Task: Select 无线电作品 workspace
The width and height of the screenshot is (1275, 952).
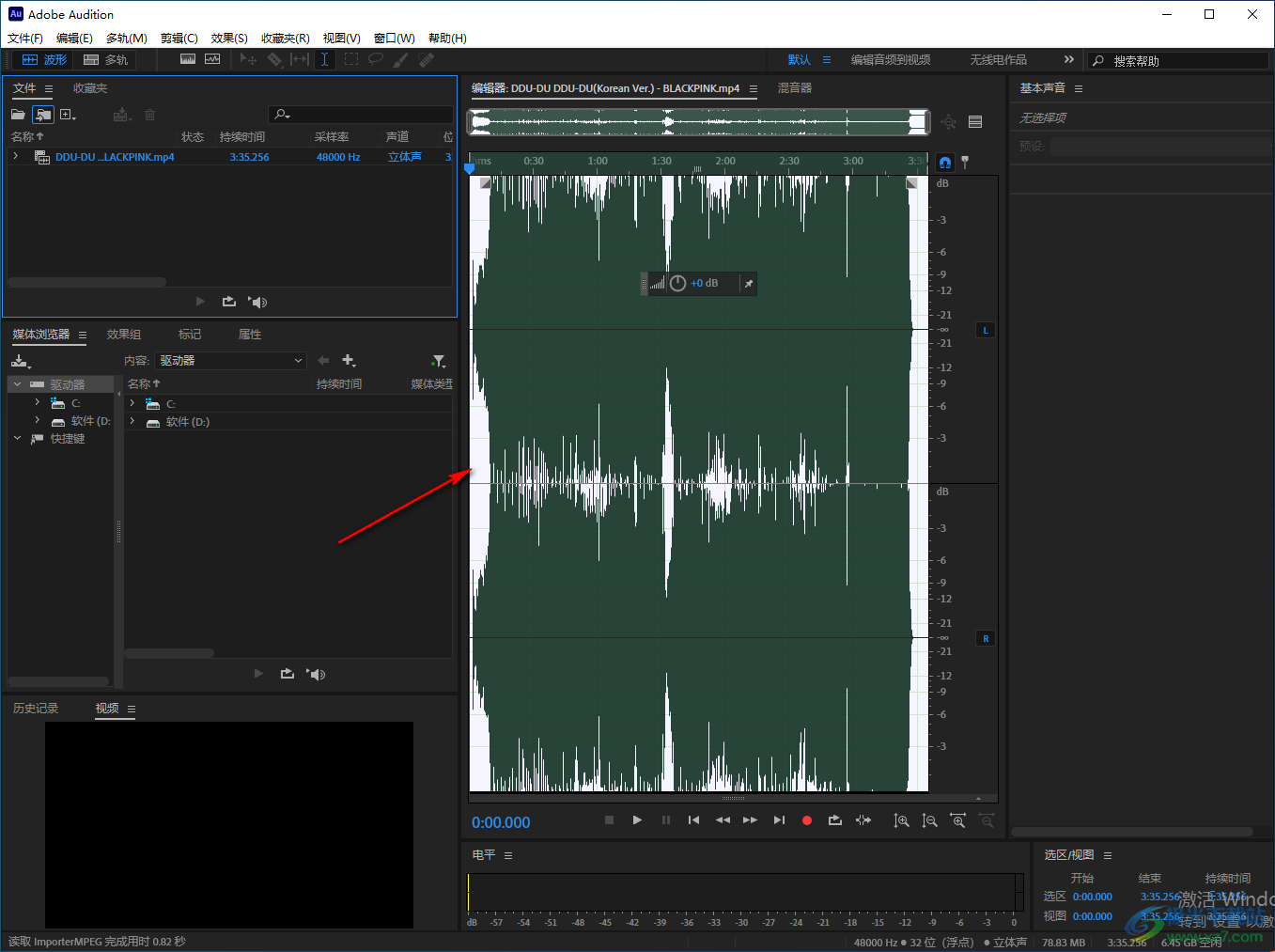Action: 999,59
